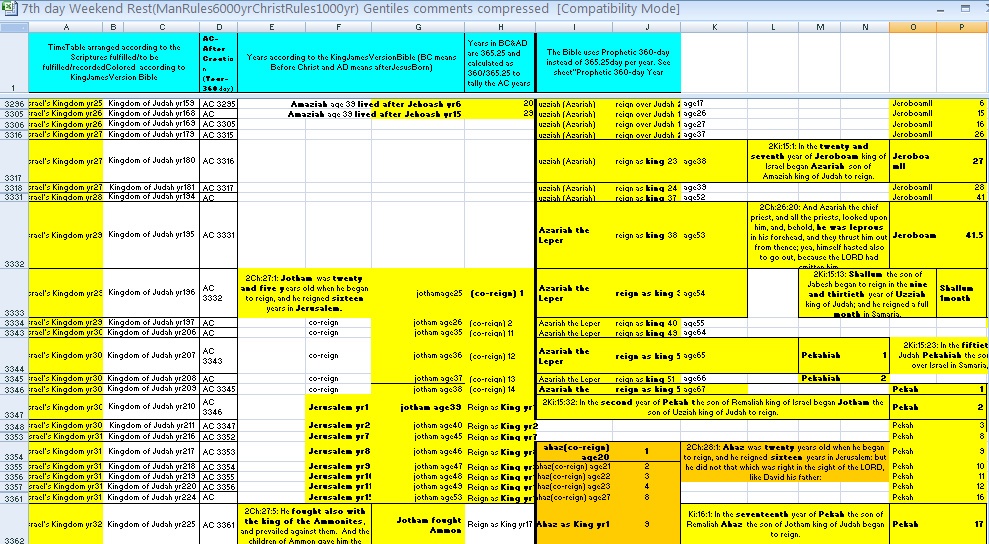
Task: Select row header 3362
Action: [x=14, y=524]
